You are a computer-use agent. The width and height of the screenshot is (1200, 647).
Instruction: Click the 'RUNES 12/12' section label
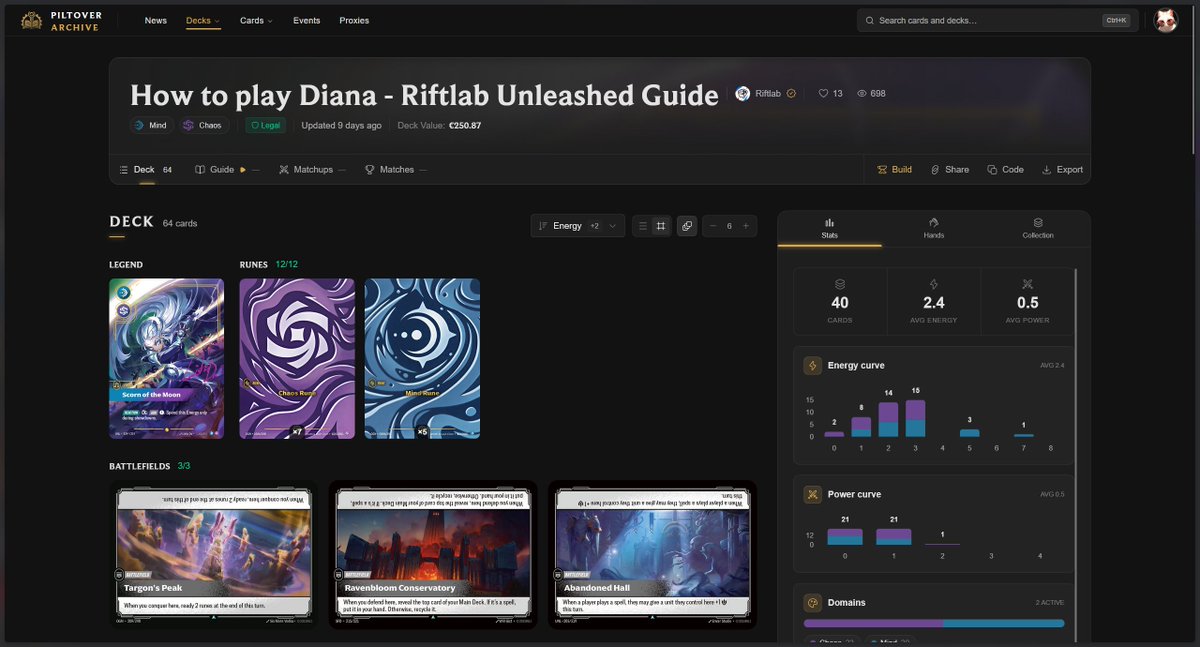tap(269, 264)
